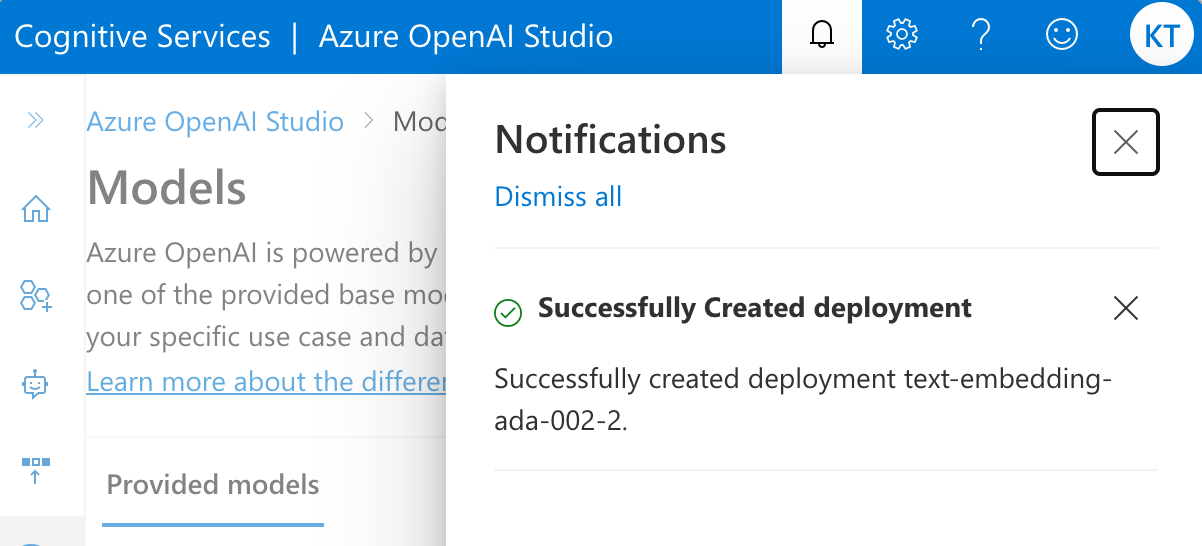Open the notifications bell icon
Viewport: 1202px width, 546px height.
click(822, 36)
